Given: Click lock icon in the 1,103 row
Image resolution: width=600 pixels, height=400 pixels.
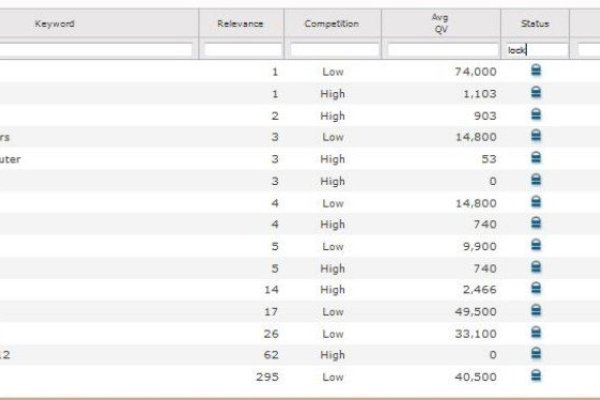Looking at the screenshot, I should 535,93.
